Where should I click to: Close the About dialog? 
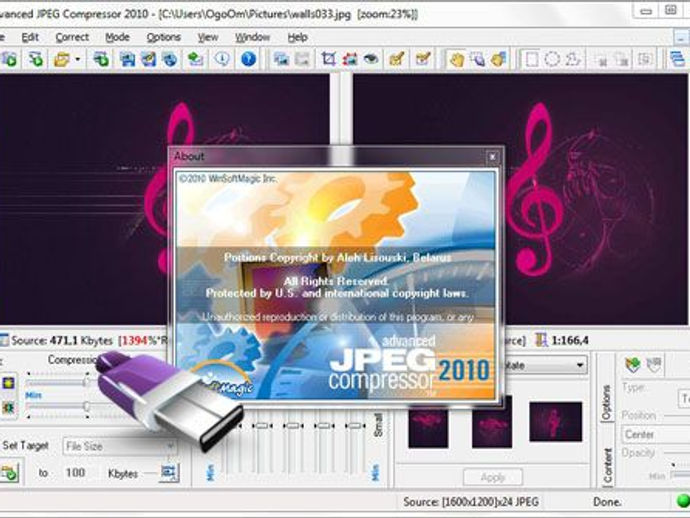point(492,156)
